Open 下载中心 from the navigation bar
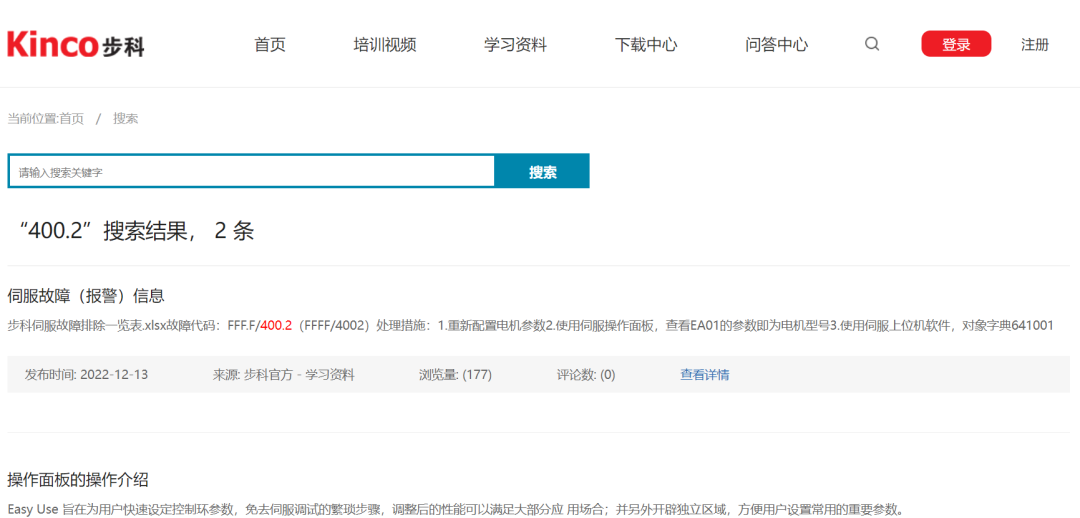The image size is (1080, 518). (646, 45)
